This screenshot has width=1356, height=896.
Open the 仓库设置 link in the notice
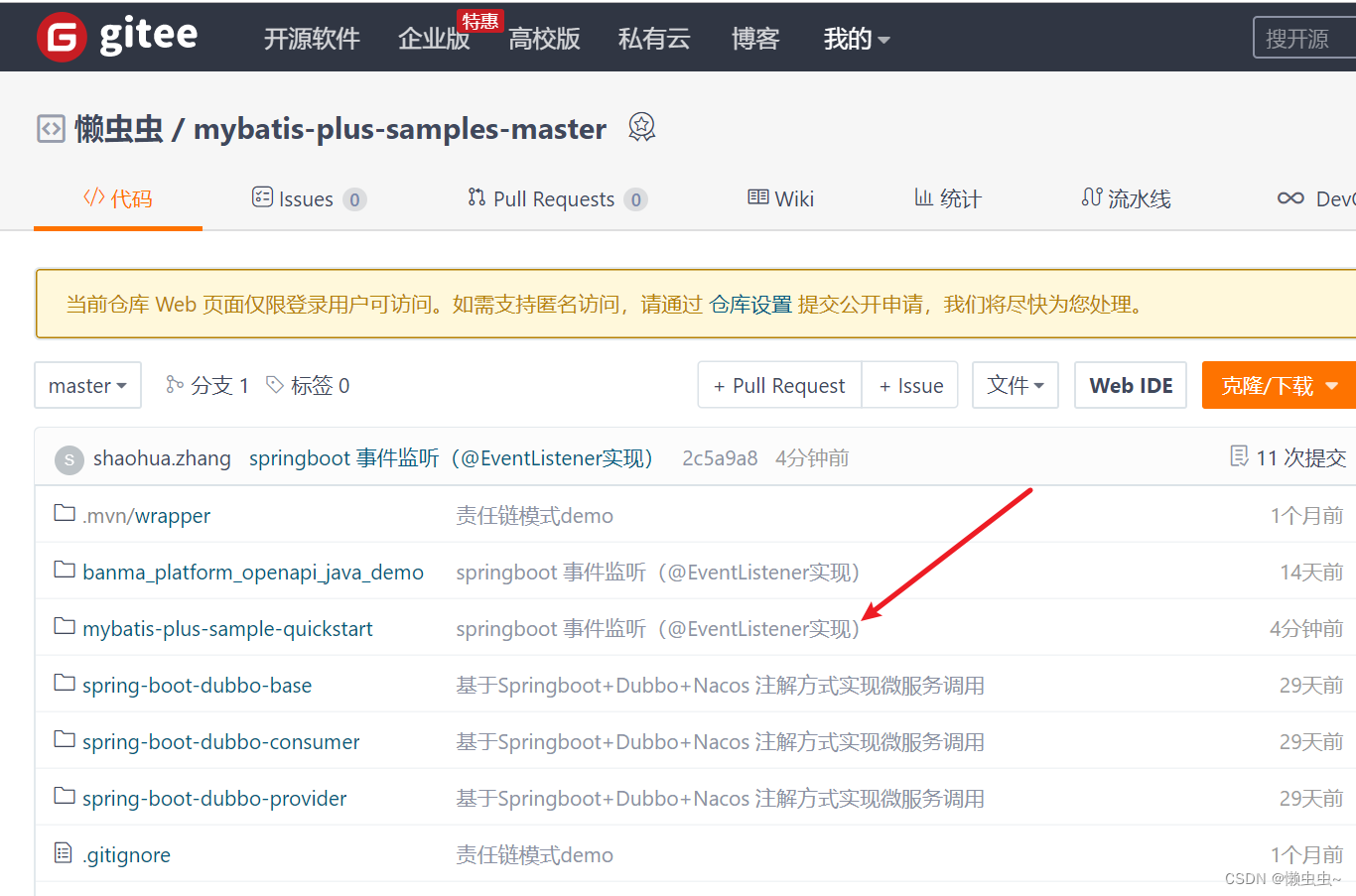tap(750, 305)
